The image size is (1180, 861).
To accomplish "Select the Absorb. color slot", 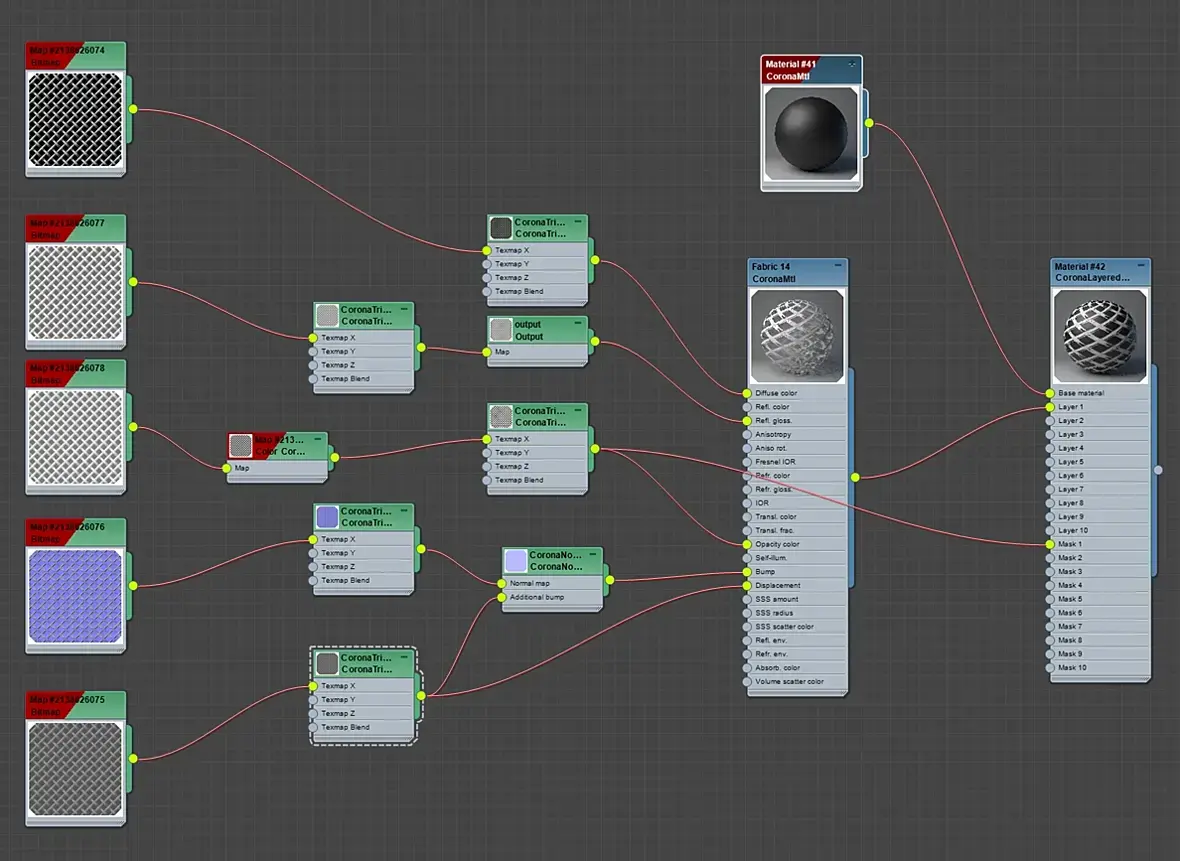I will 797,668.
